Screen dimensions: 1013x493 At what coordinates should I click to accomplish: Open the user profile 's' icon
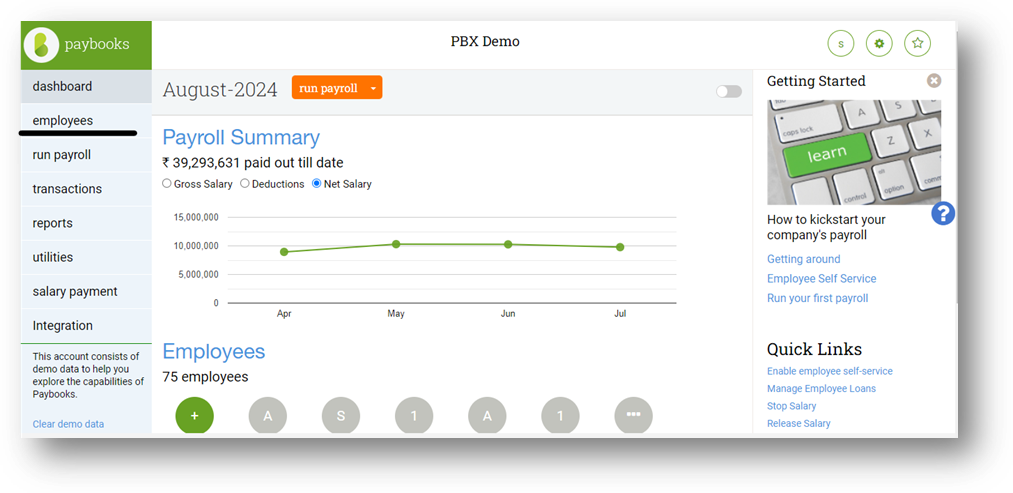841,44
